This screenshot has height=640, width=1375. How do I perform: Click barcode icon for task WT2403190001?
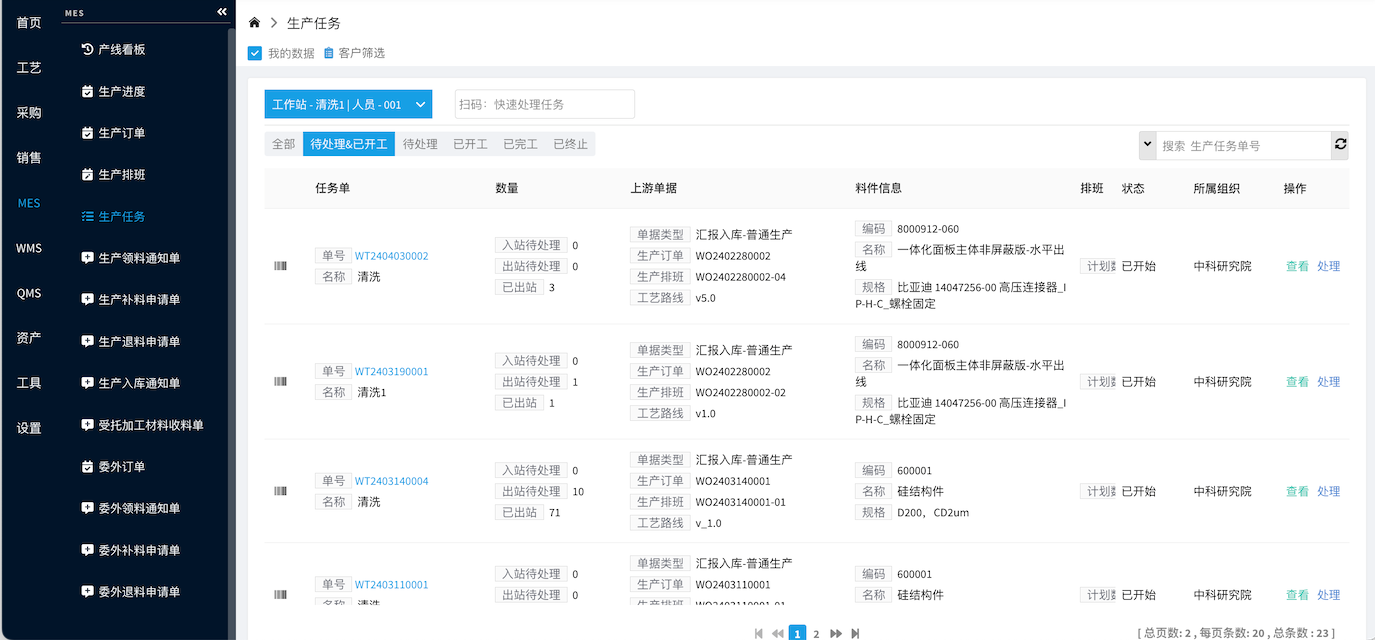pos(280,381)
